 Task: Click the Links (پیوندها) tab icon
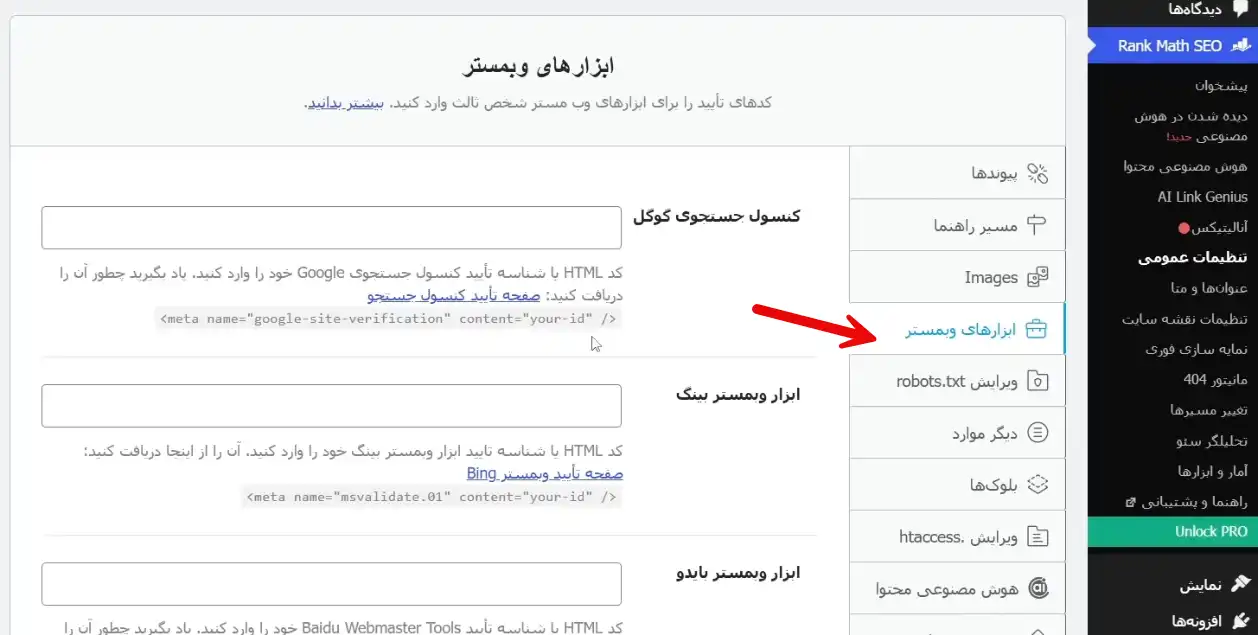coord(1038,173)
